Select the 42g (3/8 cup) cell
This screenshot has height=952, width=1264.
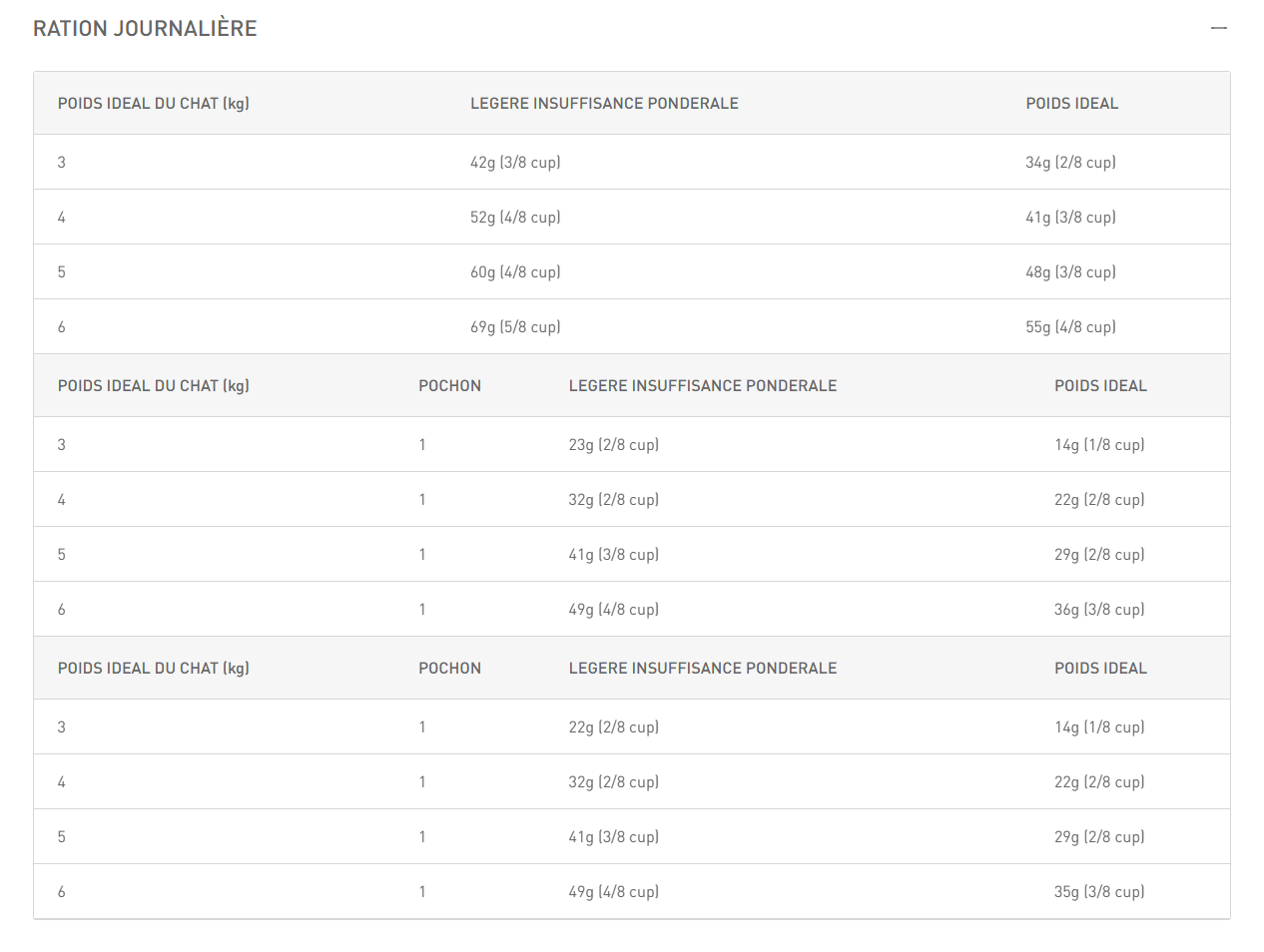coord(515,162)
